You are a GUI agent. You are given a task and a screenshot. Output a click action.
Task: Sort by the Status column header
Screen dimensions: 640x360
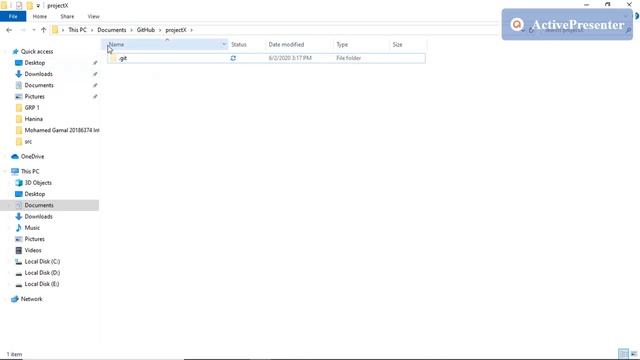coord(239,44)
